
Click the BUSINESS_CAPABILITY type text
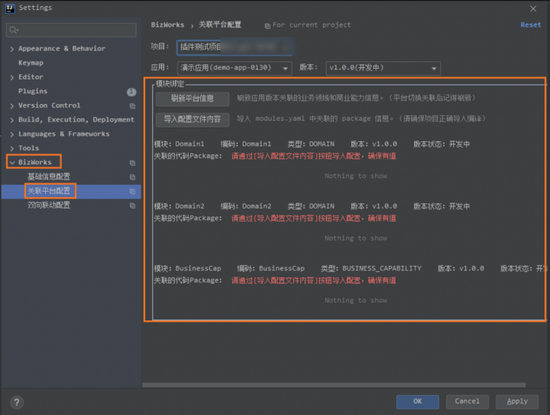382,269
